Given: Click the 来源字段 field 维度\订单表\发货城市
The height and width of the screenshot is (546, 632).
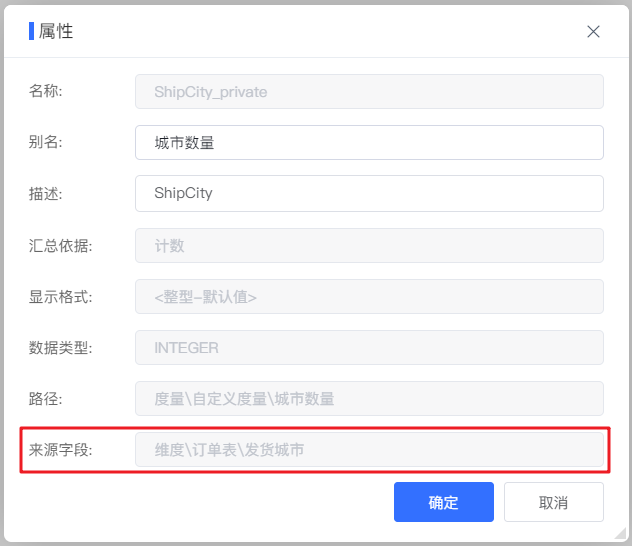Looking at the screenshot, I should [x=369, y=450].
